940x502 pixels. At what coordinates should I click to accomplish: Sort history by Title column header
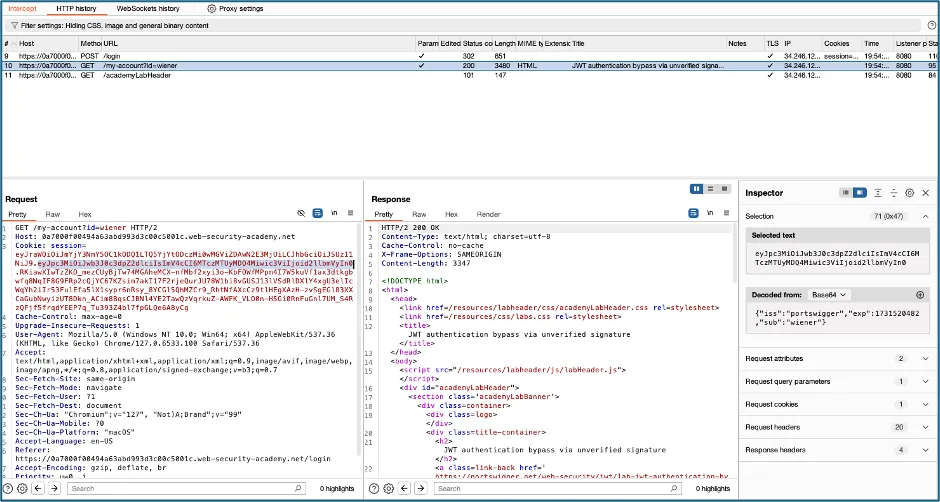(x=648, y=44)
